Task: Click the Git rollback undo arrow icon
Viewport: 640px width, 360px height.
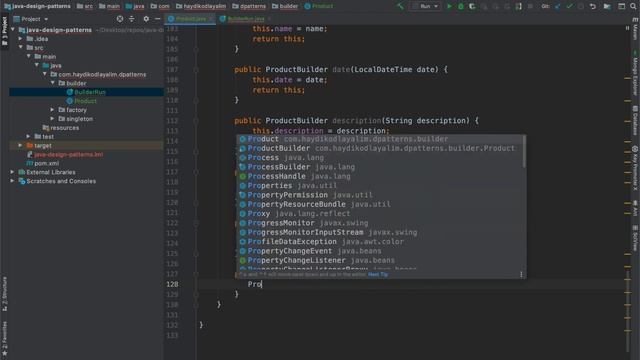Action: (593, 6)
